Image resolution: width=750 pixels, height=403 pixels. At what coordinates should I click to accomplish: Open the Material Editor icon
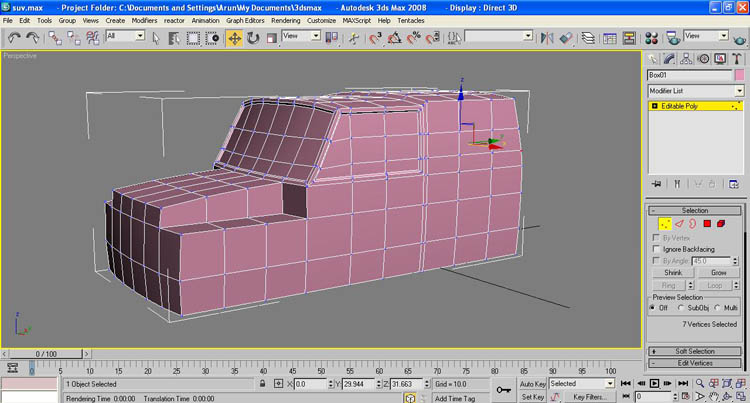pyautogui.click(x=651, y=38)
